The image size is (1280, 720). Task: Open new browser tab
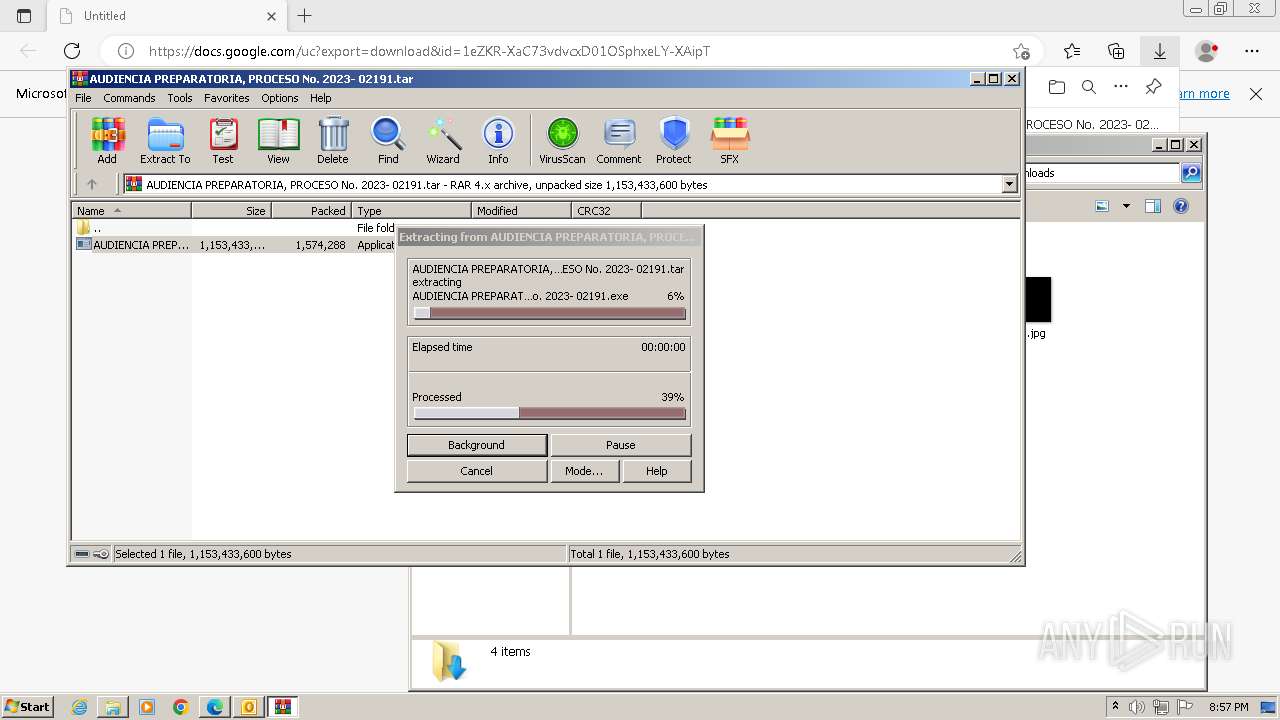[x=305, y=15]
